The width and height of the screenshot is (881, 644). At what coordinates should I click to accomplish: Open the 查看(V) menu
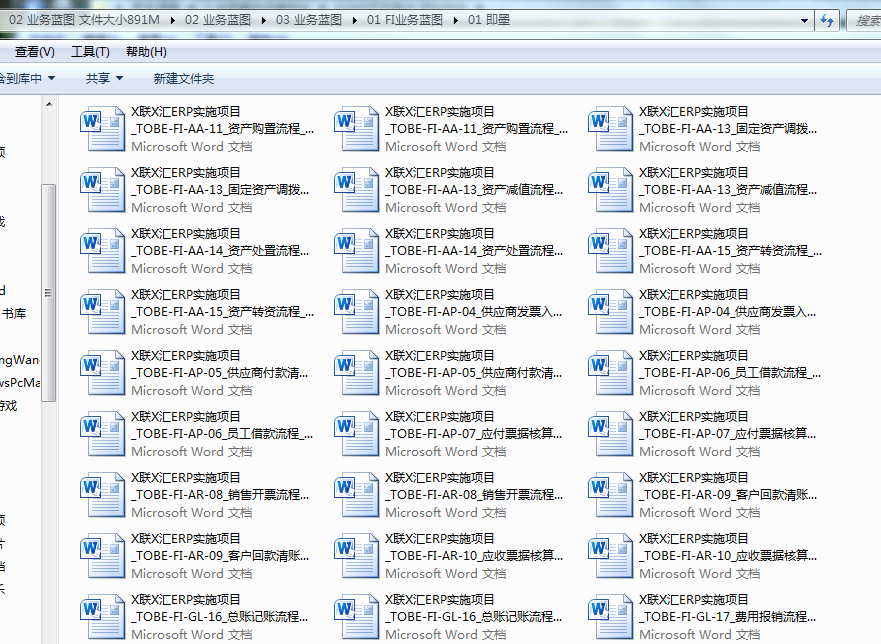pos(35,52)
